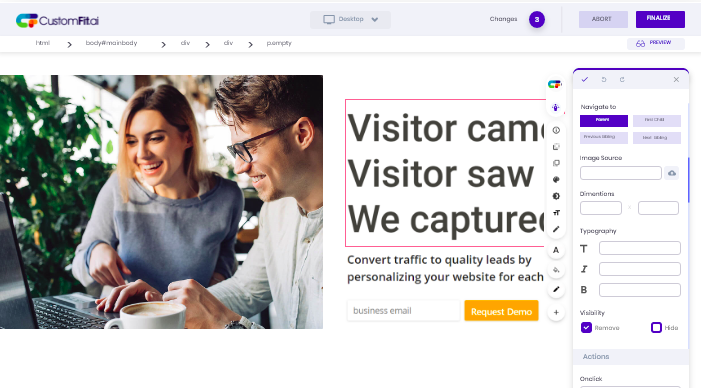The height and width of the screenshot is (388, 701).
Task: Click the cloud upload icon
Action: [x=671, y=173]
